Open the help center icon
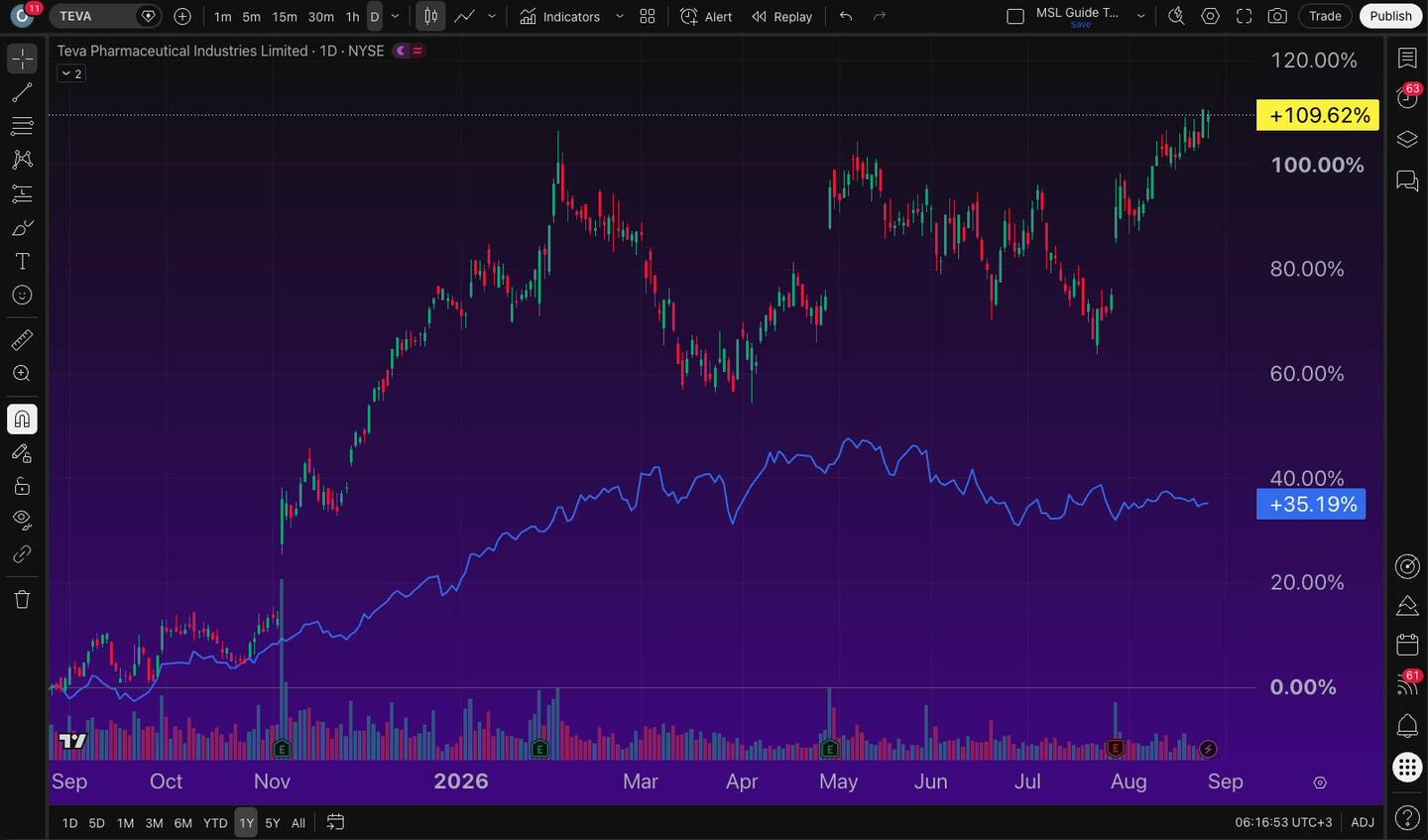Image resolution: width=1428 pixels, height=840 pixels. coord(1407,817)
